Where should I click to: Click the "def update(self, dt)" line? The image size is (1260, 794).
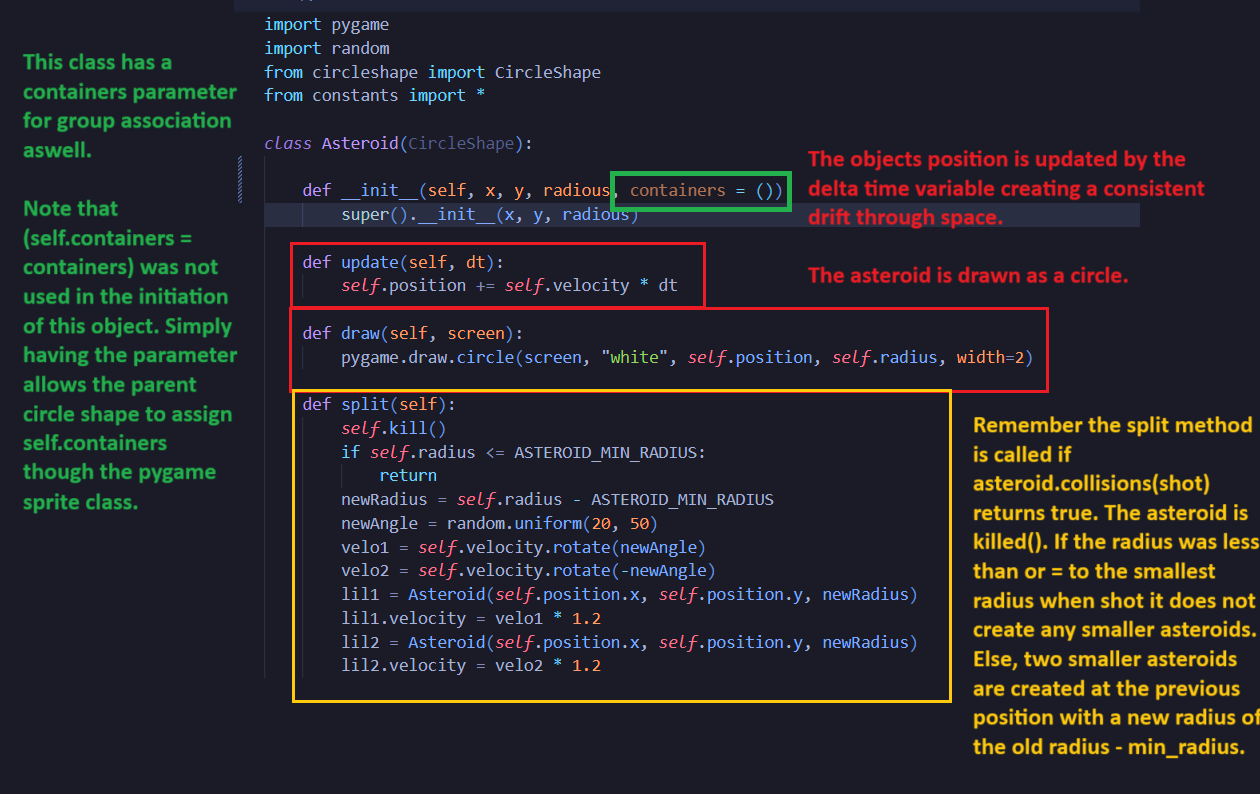pos(403,262)
